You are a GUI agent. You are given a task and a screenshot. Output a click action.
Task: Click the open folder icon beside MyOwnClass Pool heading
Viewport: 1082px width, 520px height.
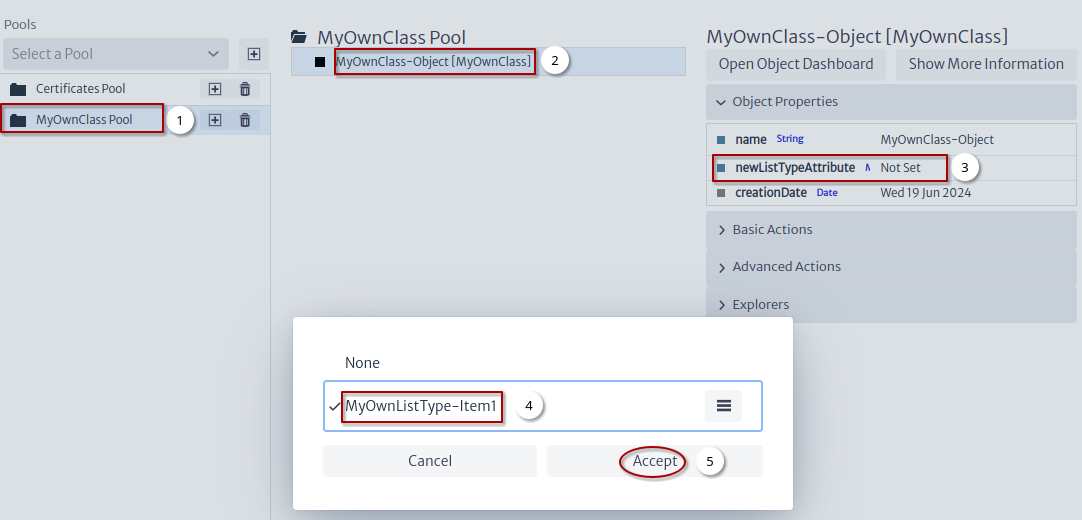click(x=299, y=37)
